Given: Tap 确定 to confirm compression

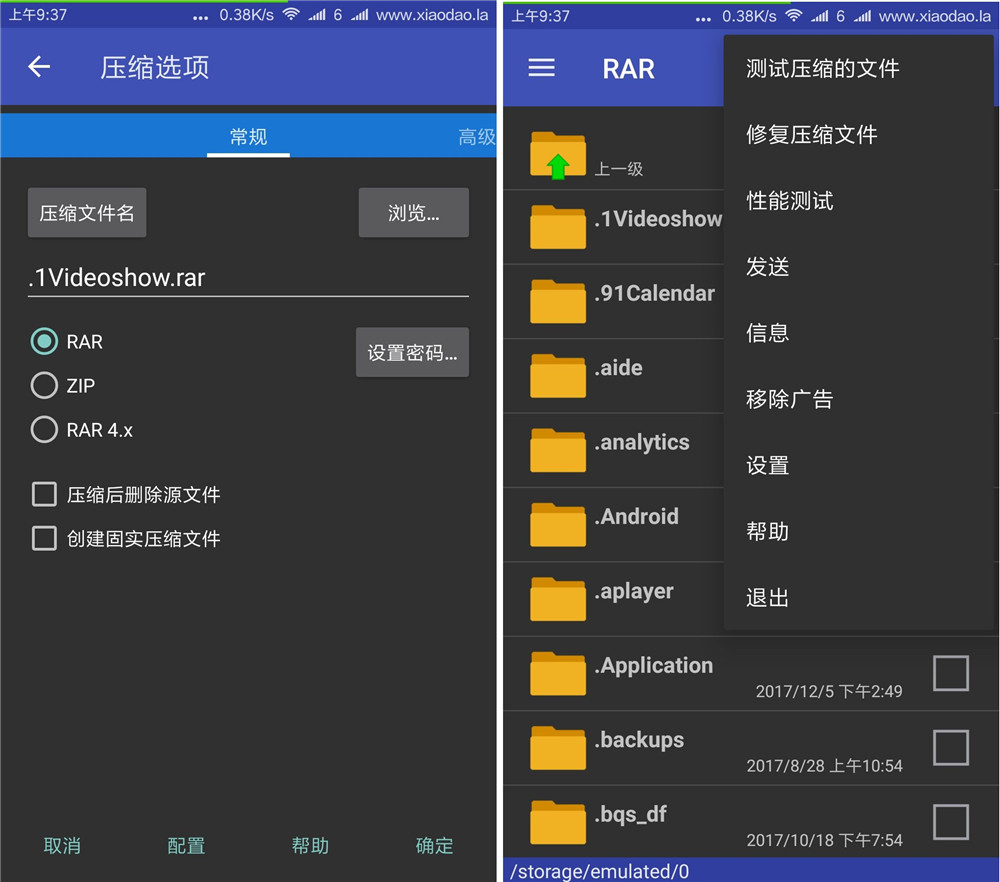Looking at the screenshot, I should coord(434,846).
